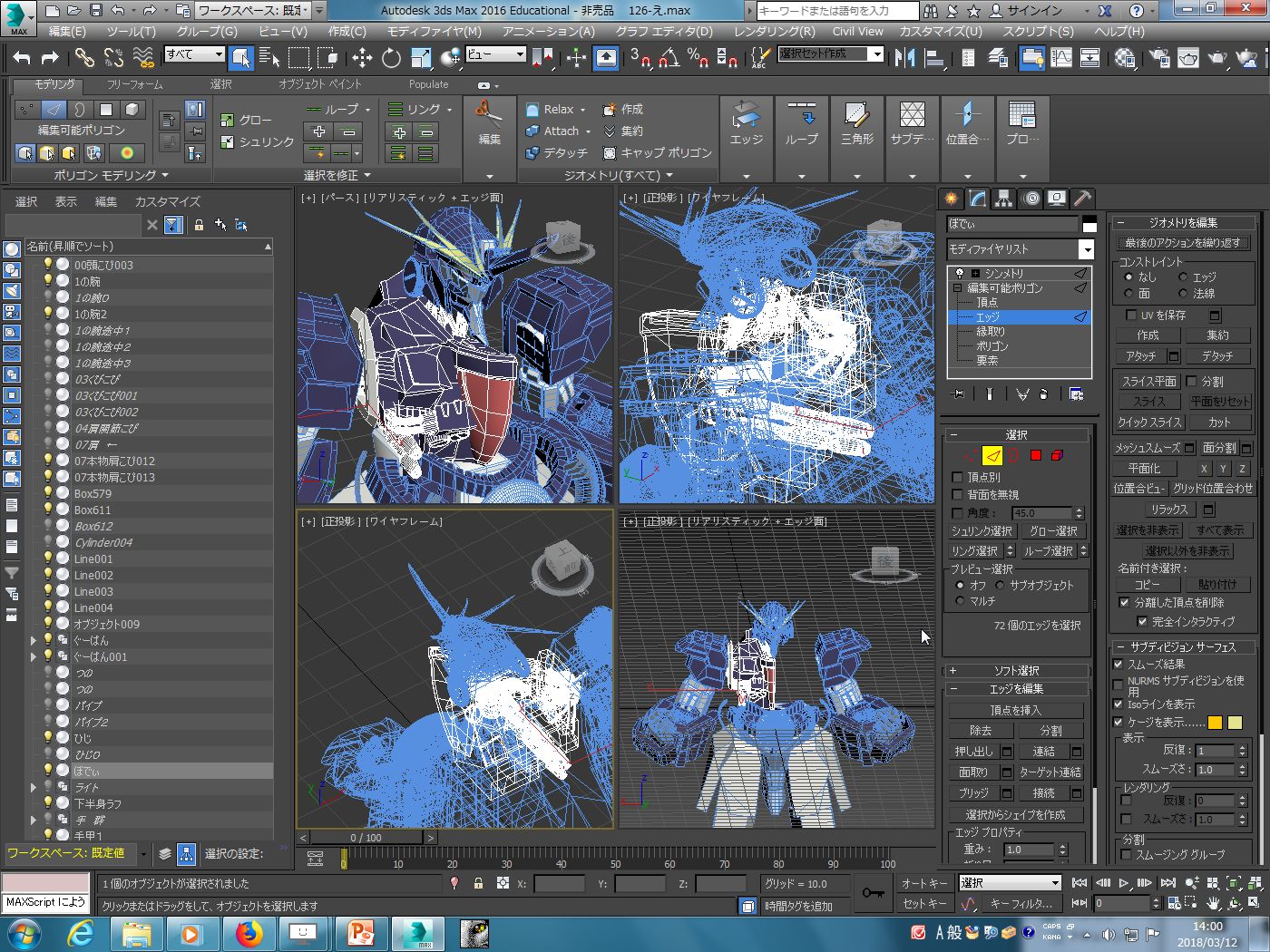Image resolution: width=1270 pixels, height=952 pixels.
Task: Click the orange cage color swatch
Action: 1215,723
